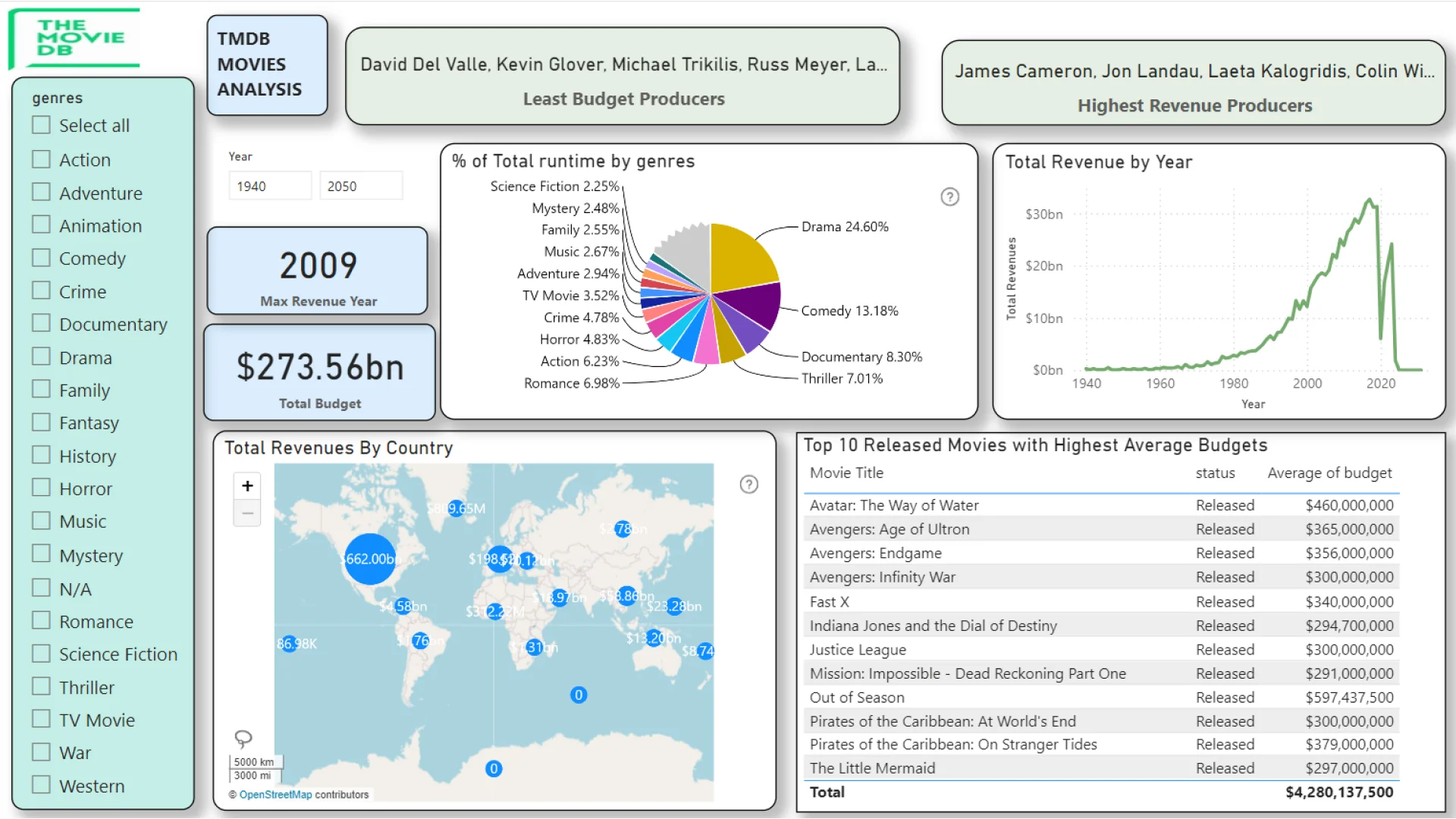This screenshot has height=819, width=1456.
Task: Open help icon on revenues map
Action: [748, 485]
